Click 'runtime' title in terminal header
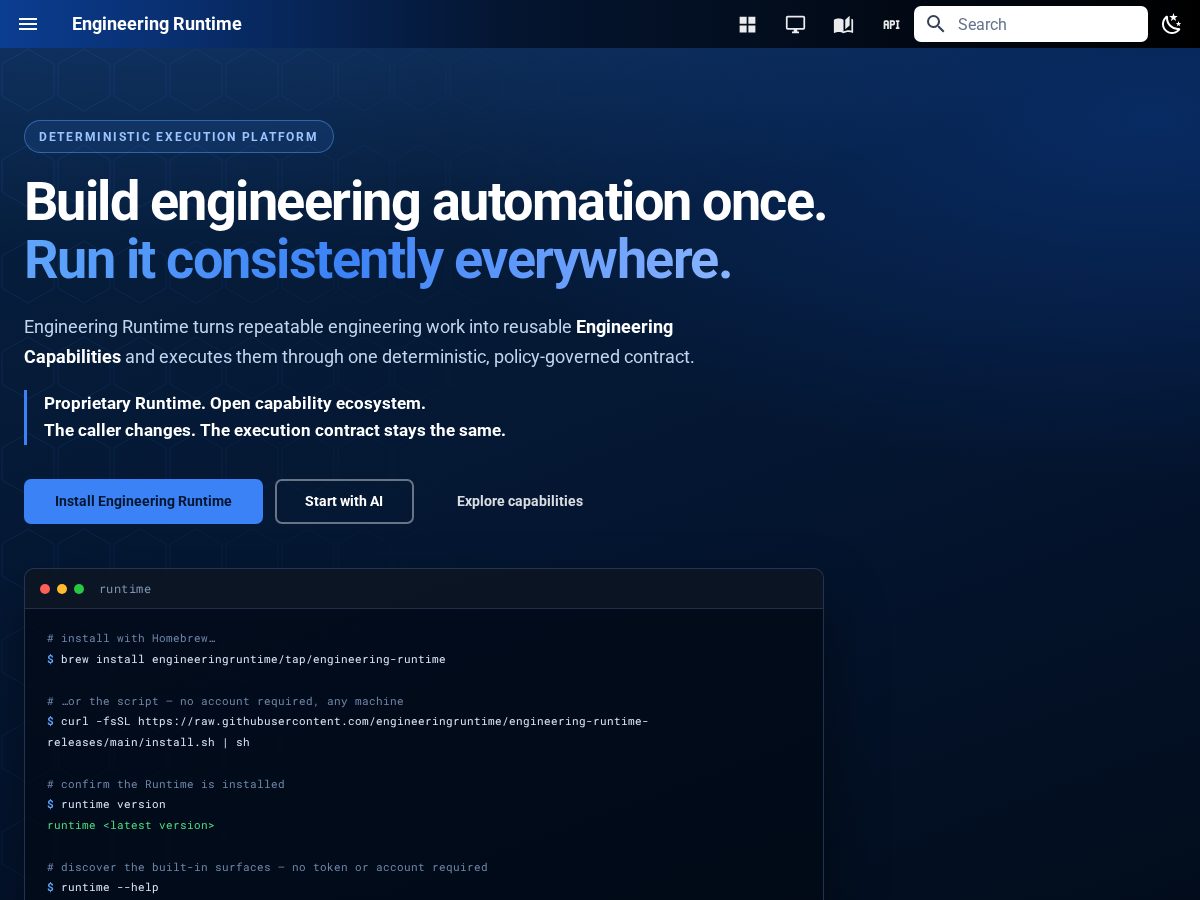Screen dimensions: 1200x900 point(125,589)
